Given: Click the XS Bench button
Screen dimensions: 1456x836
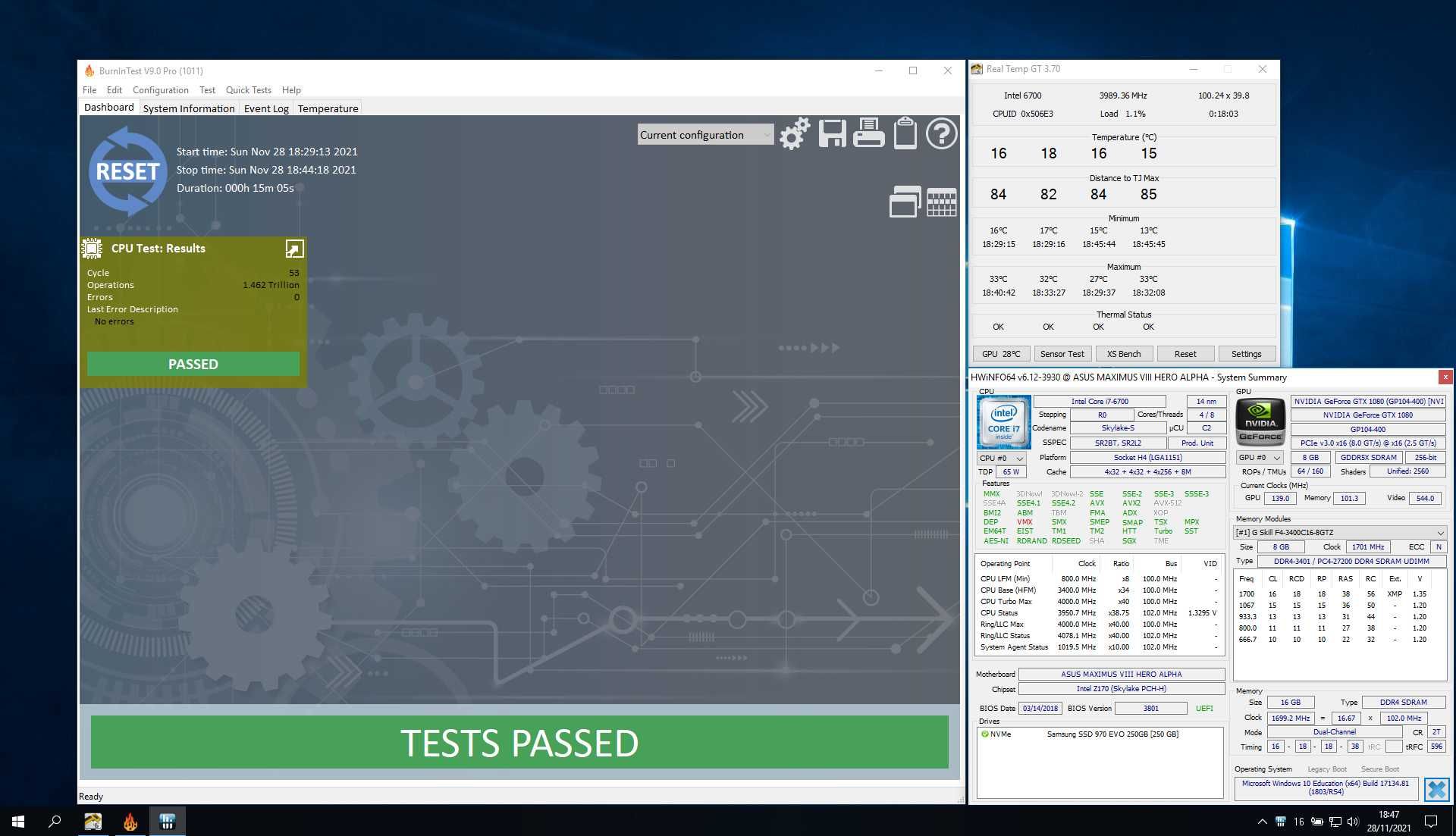Looking at the screenshot, I should 1124,354.
